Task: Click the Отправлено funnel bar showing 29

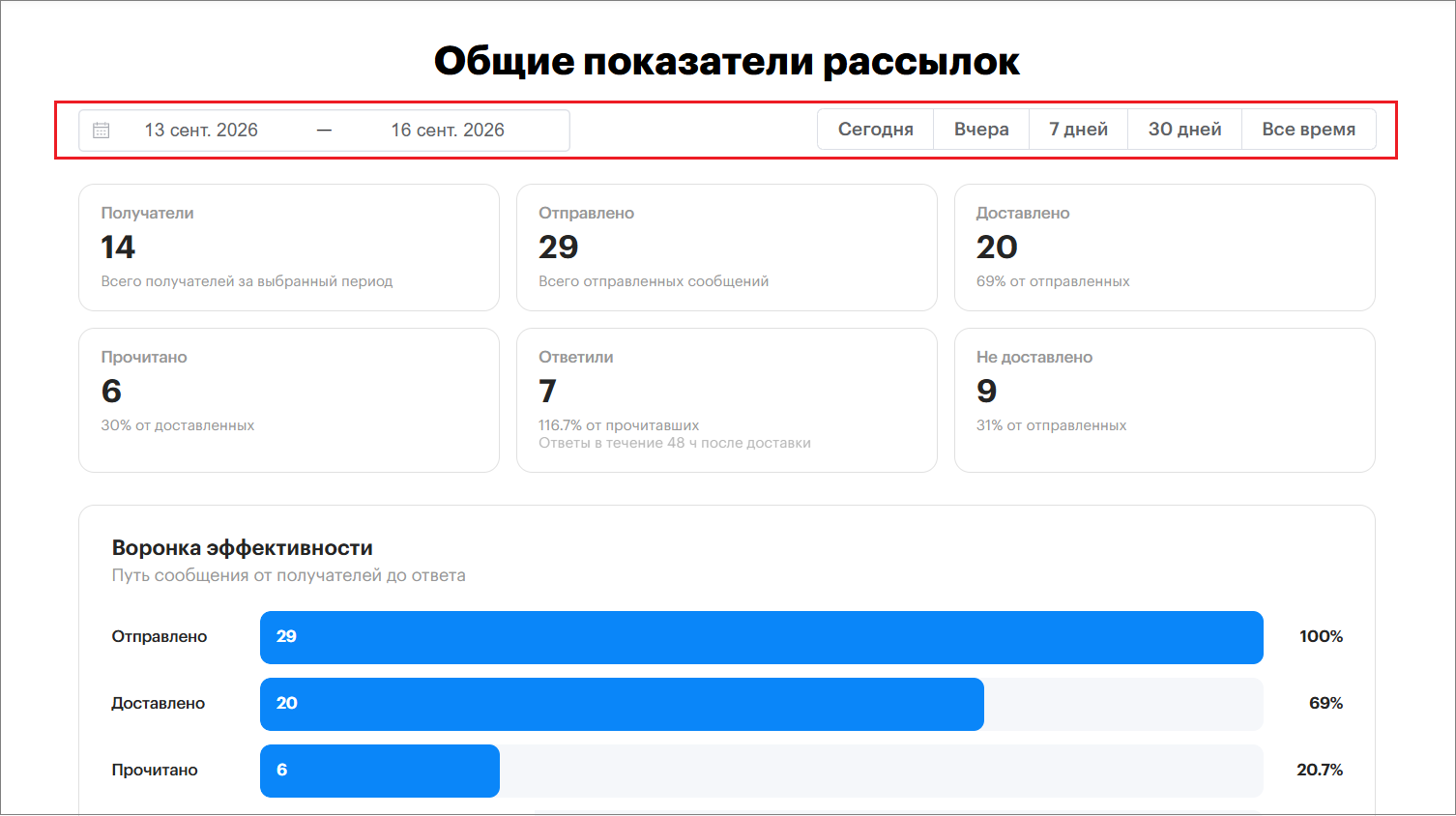Action: coord(762,637)
